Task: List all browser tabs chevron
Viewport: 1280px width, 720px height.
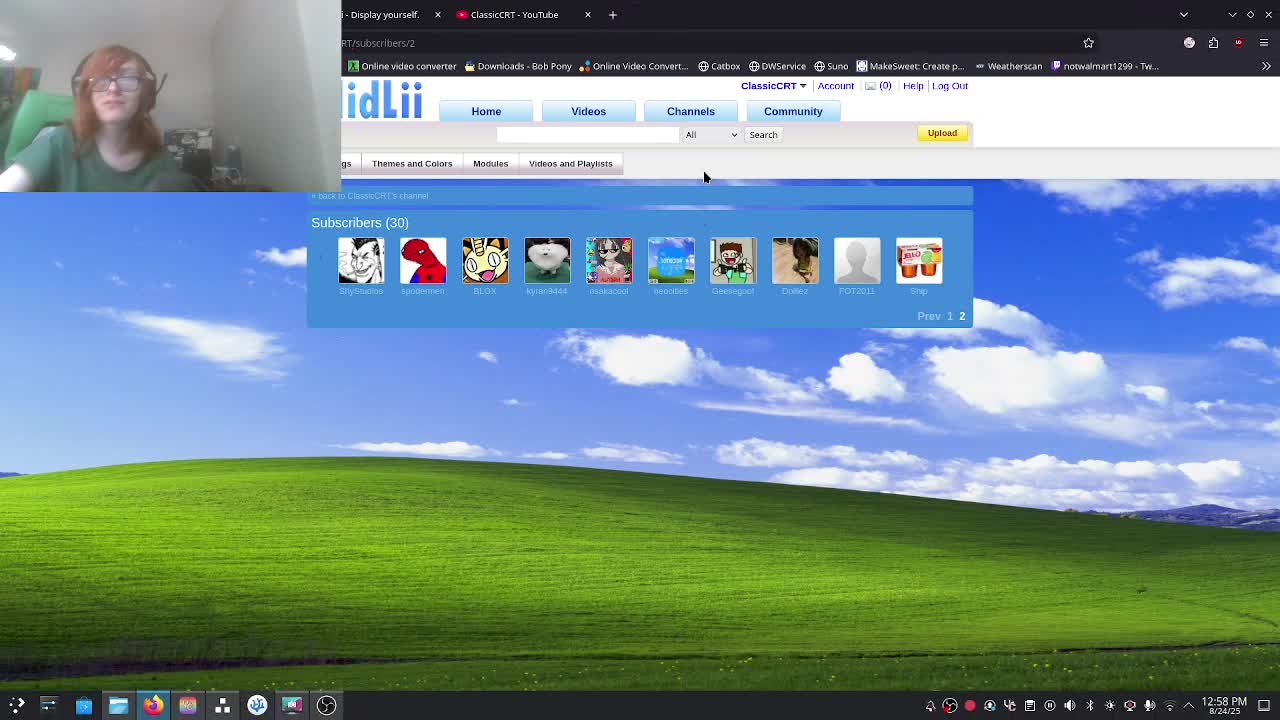Action: (1184, 15)
